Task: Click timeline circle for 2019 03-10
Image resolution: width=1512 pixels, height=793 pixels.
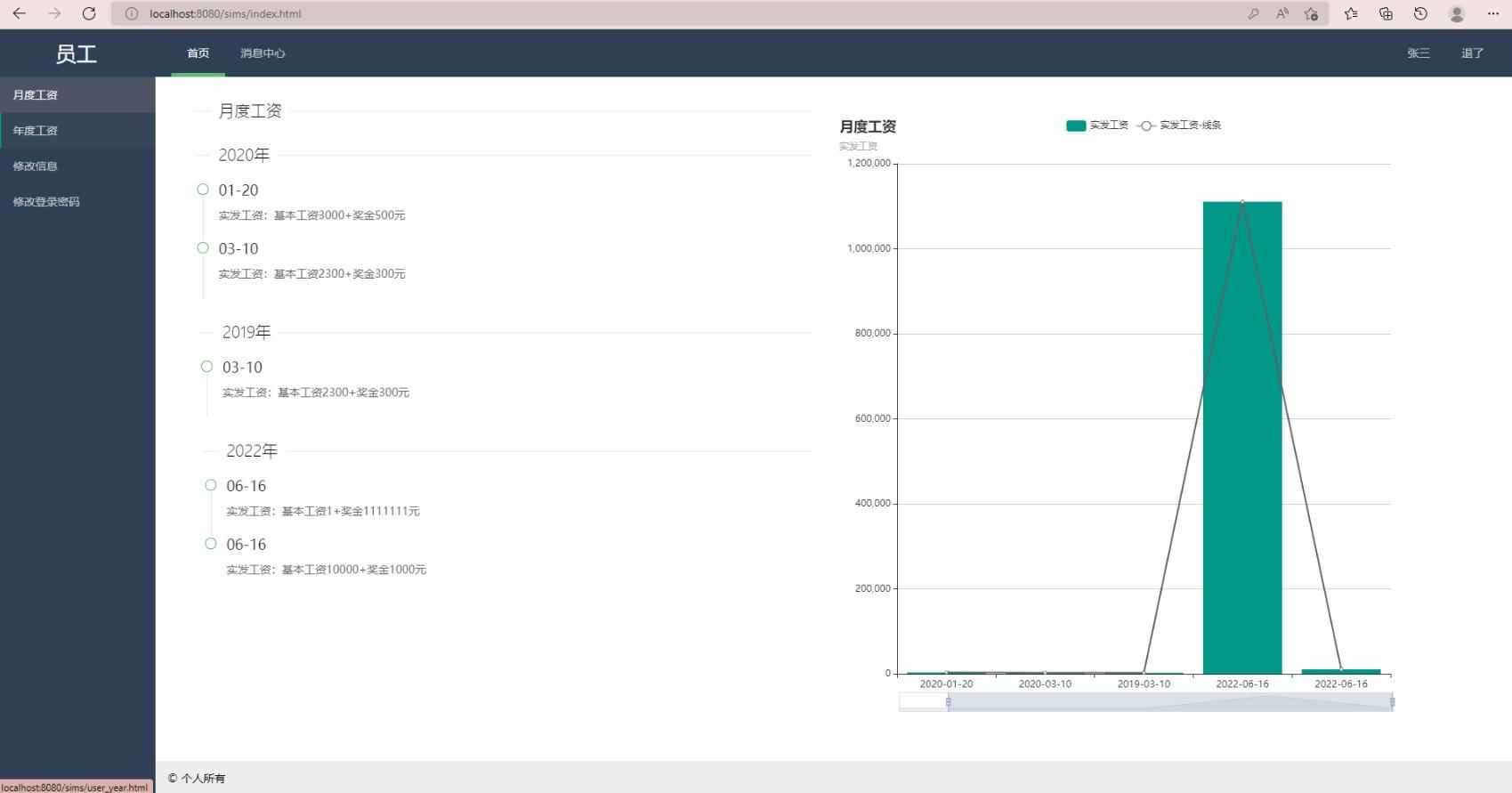Action: click(x=206, y=367)
